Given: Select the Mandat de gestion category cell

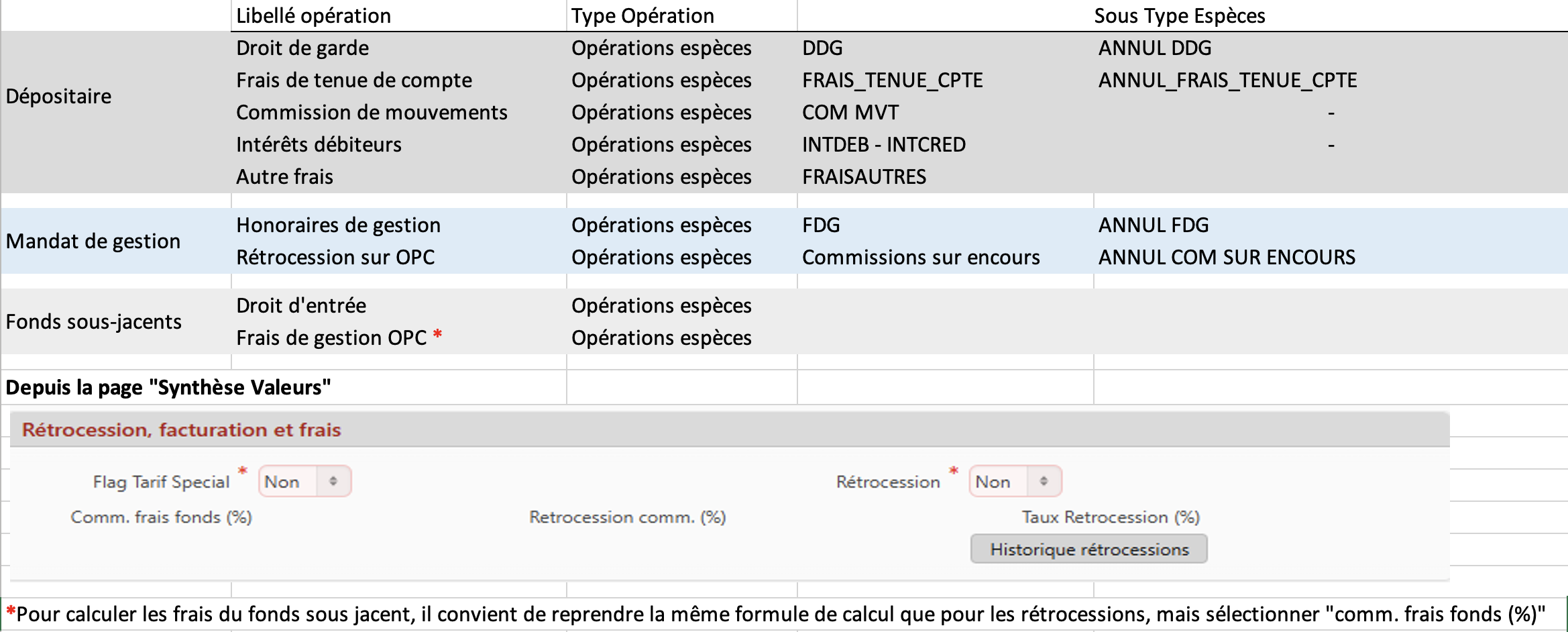Looking at the screenshot, I should point(93,242).
